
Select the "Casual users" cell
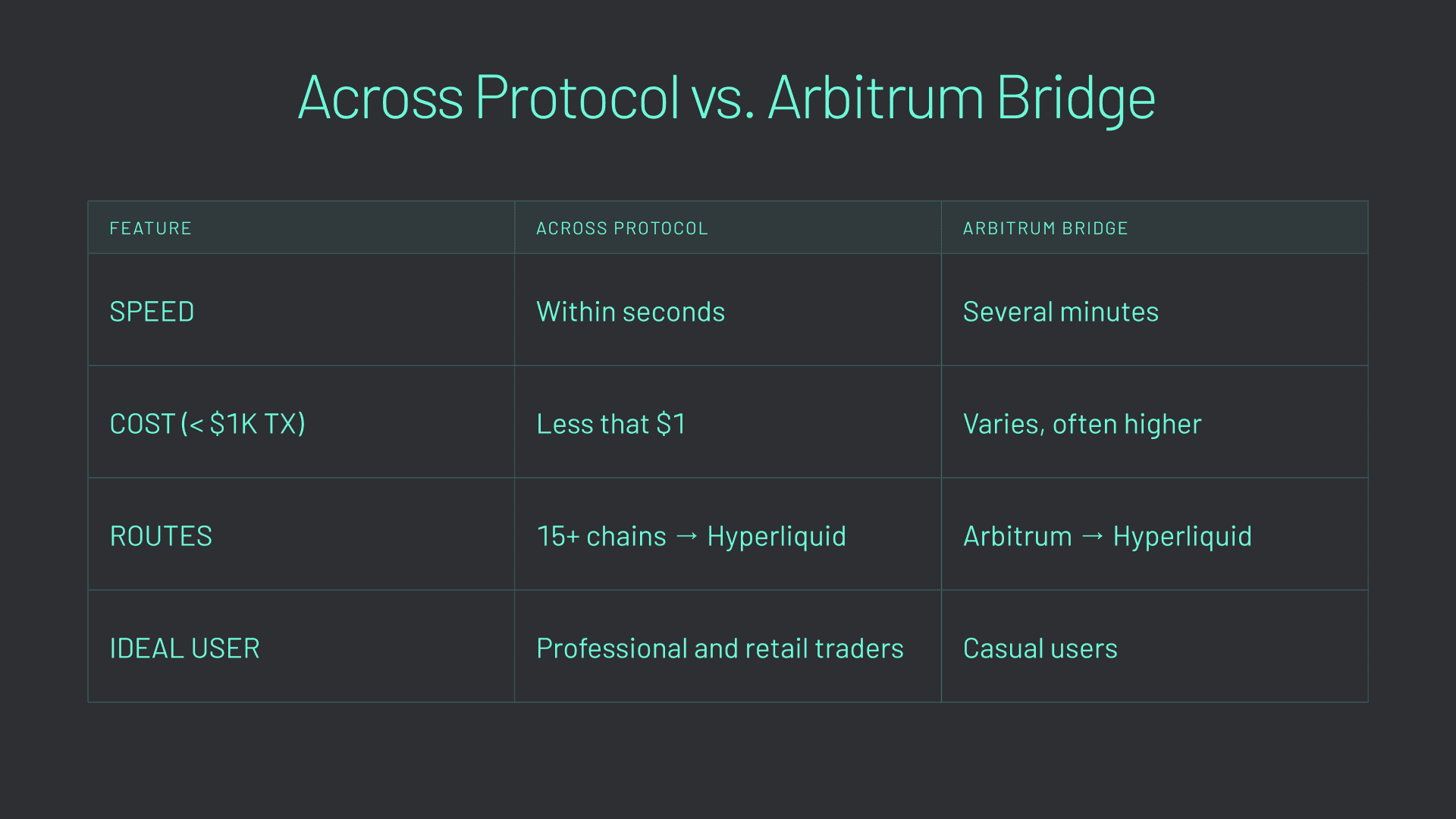(1040, 648)
